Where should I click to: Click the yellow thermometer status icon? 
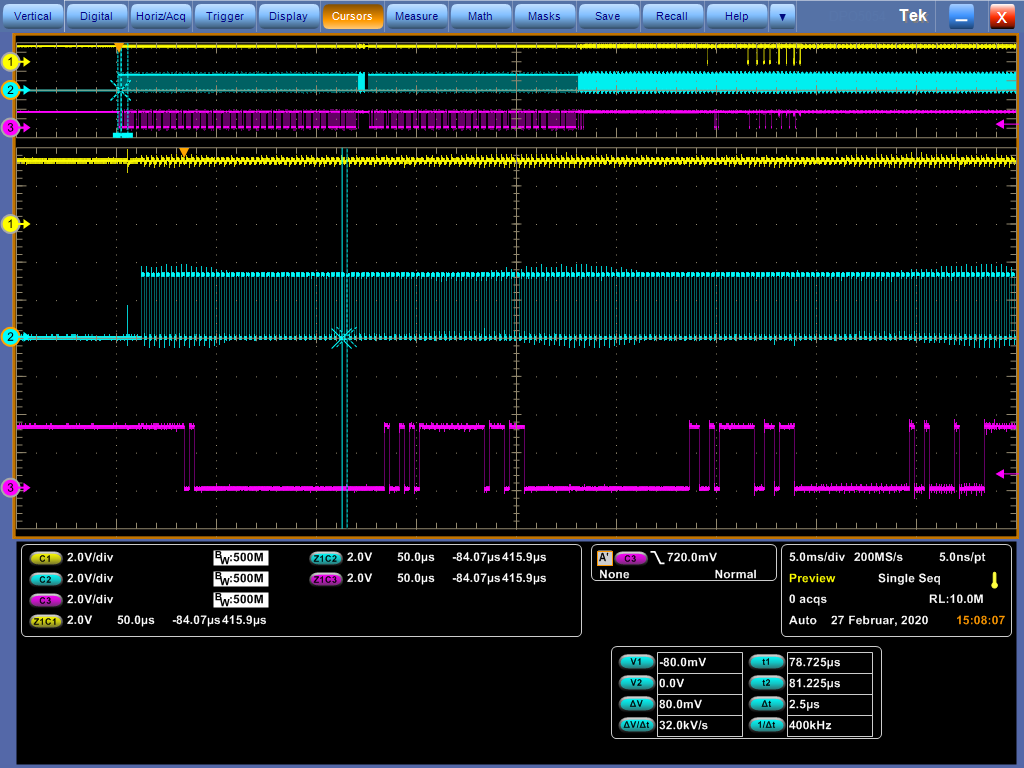click(994, 579)
